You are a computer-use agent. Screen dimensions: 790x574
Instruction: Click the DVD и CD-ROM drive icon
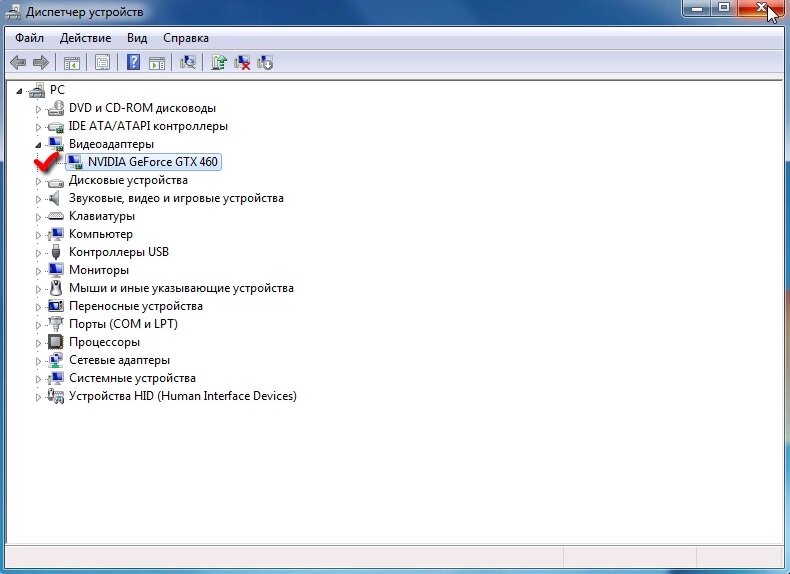click(x=56, y=108)
